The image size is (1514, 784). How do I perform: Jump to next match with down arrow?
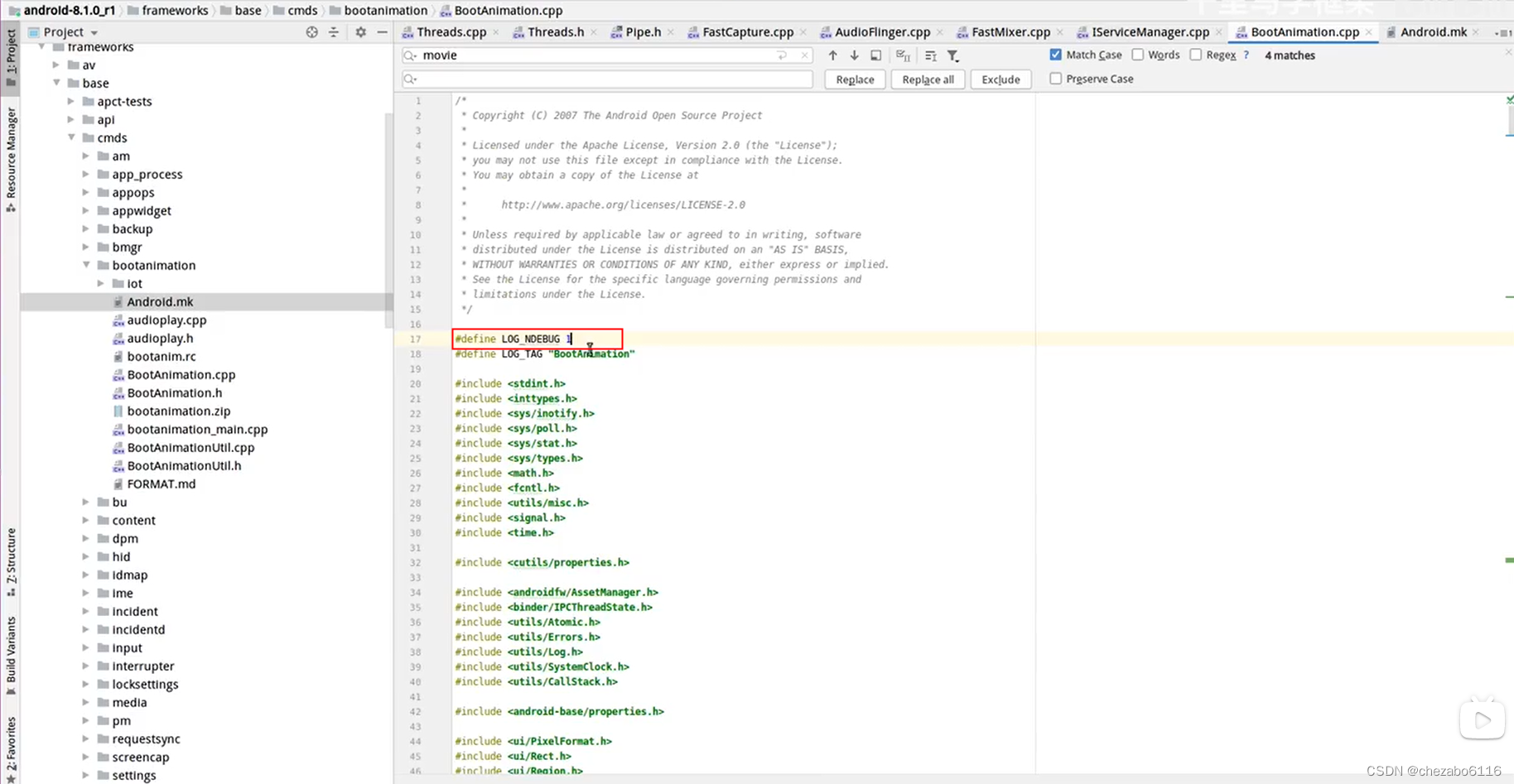click(x=854, y=55)
